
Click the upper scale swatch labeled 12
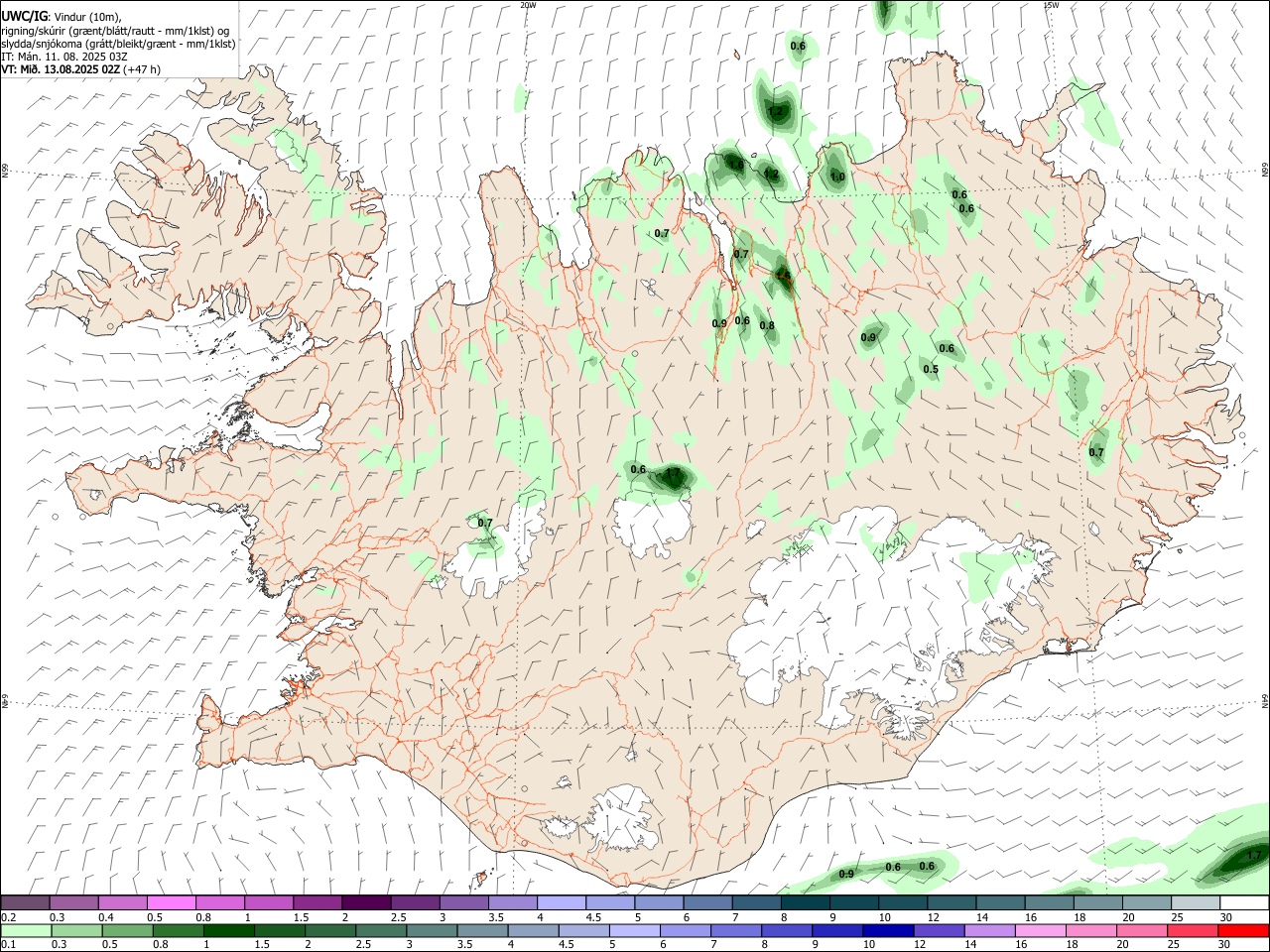951,902
